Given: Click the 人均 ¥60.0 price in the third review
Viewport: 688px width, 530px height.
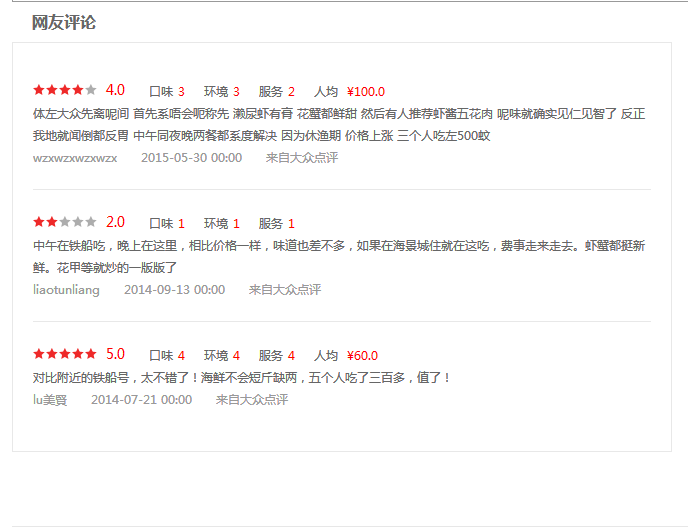Looking at the screenshot, I should (346, 355).
